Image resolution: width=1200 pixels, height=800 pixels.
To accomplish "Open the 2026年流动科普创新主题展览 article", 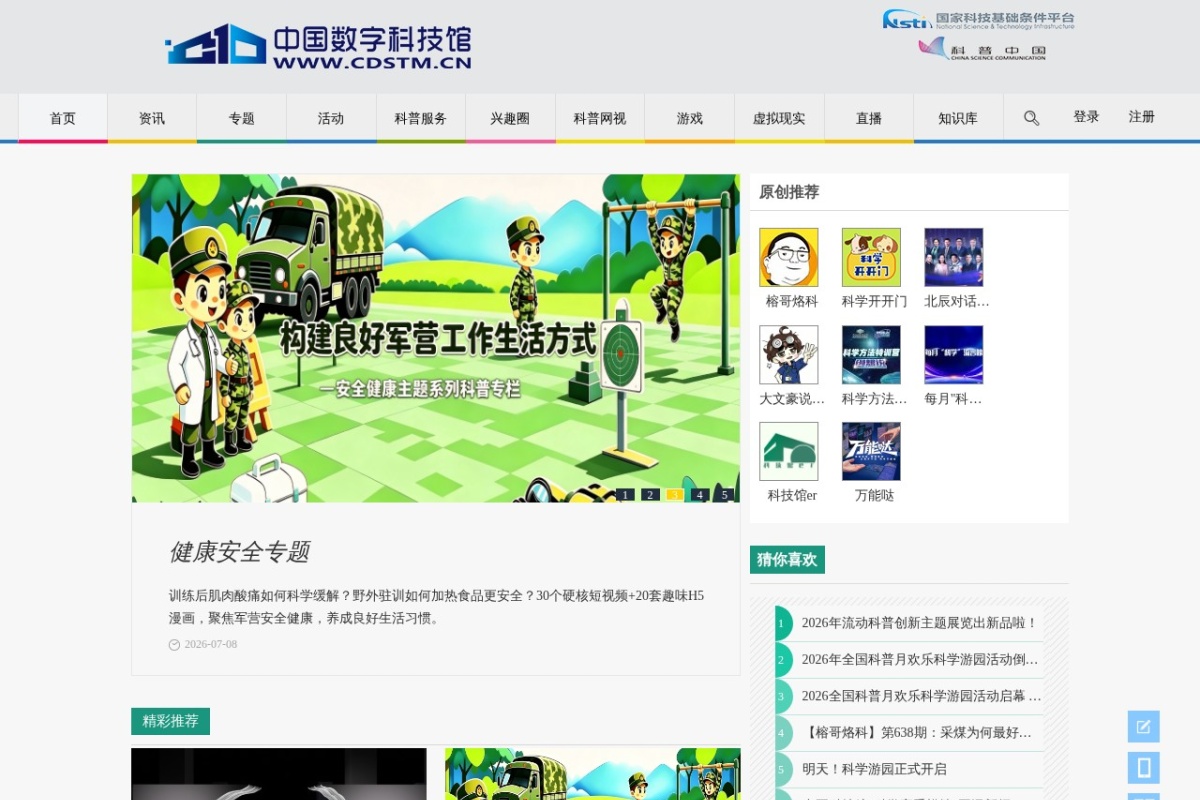I will [x=919, y=623].
